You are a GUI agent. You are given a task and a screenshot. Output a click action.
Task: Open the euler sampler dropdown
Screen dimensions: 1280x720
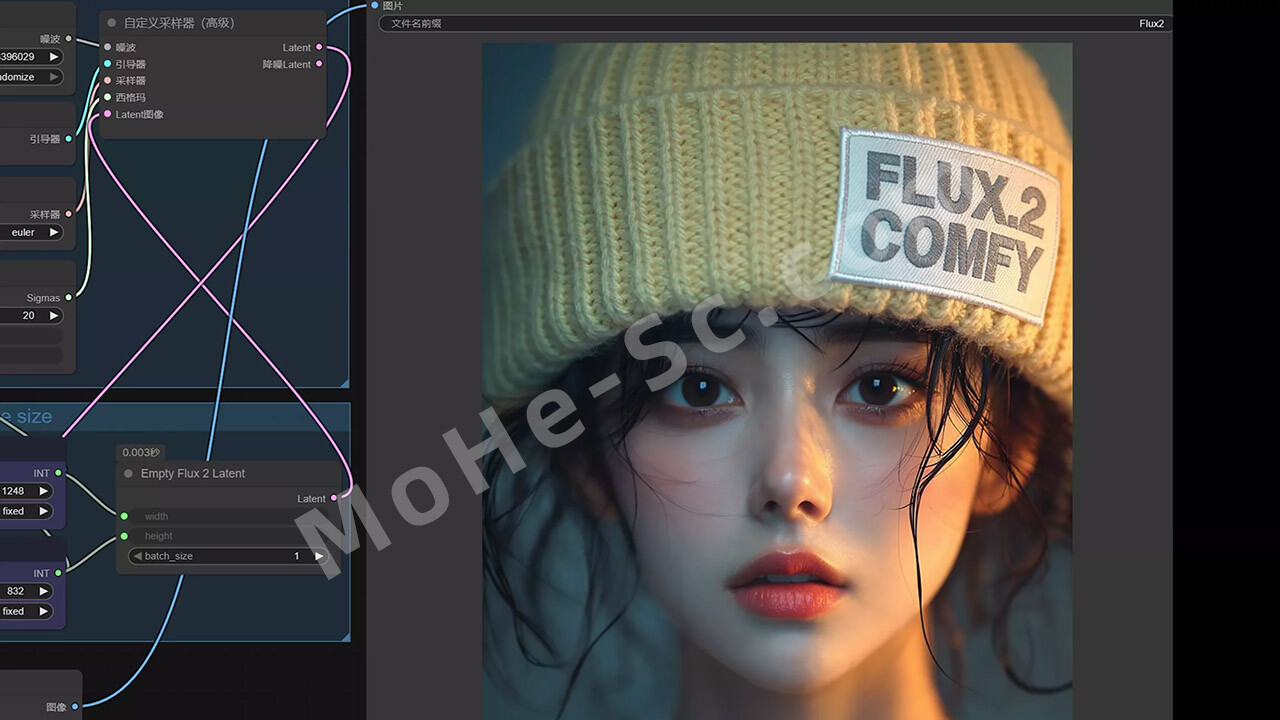[30, 232]
